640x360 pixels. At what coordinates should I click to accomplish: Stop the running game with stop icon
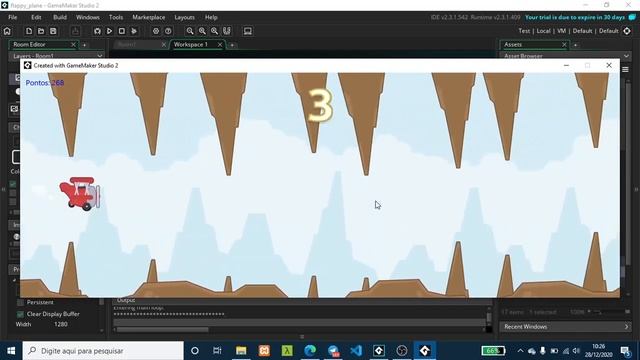coord(122,31)
